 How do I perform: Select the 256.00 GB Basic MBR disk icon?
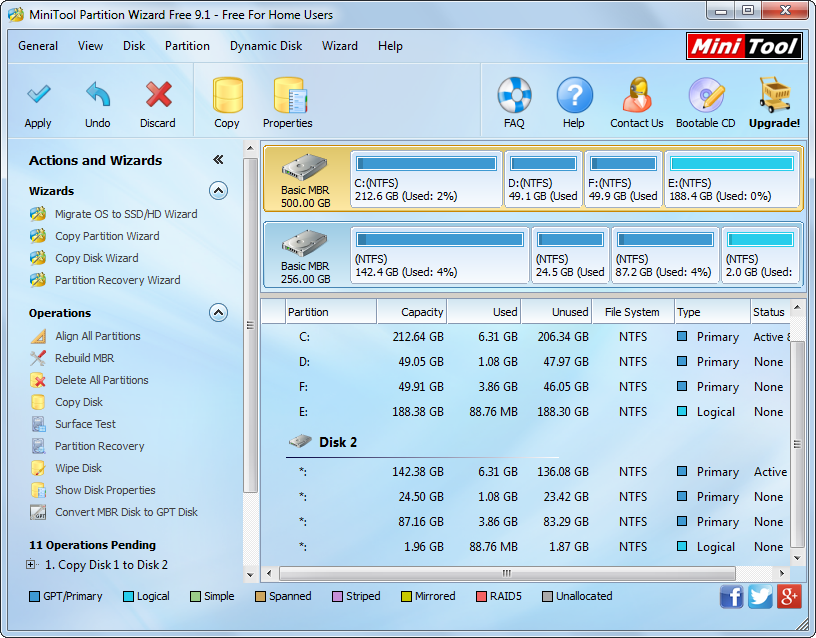pyautogui.click(x=305, y=243)
